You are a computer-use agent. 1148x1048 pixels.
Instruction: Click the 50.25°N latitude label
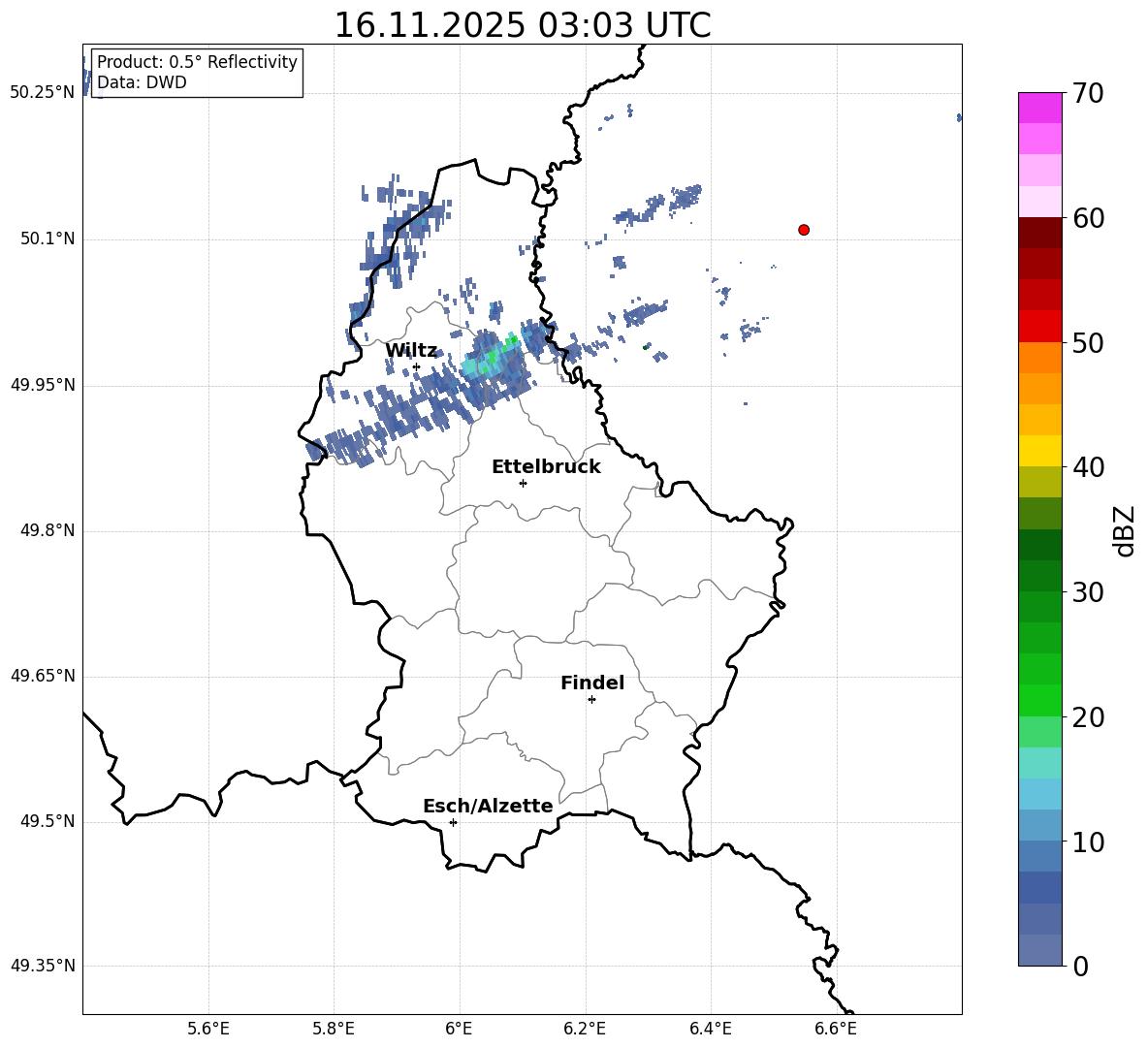point(43,93)
